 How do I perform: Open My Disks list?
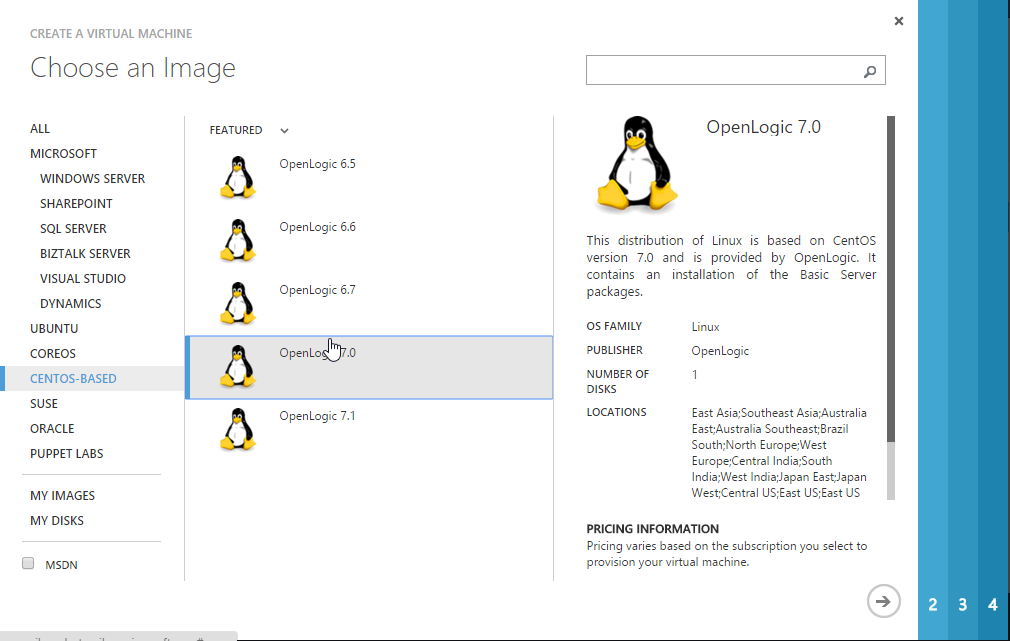pos(57,521)
